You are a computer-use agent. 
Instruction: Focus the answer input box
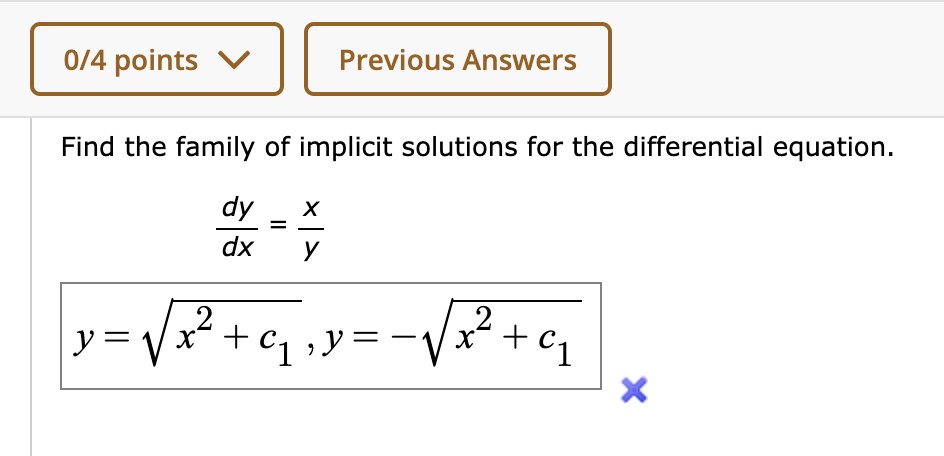click(331, 336)
